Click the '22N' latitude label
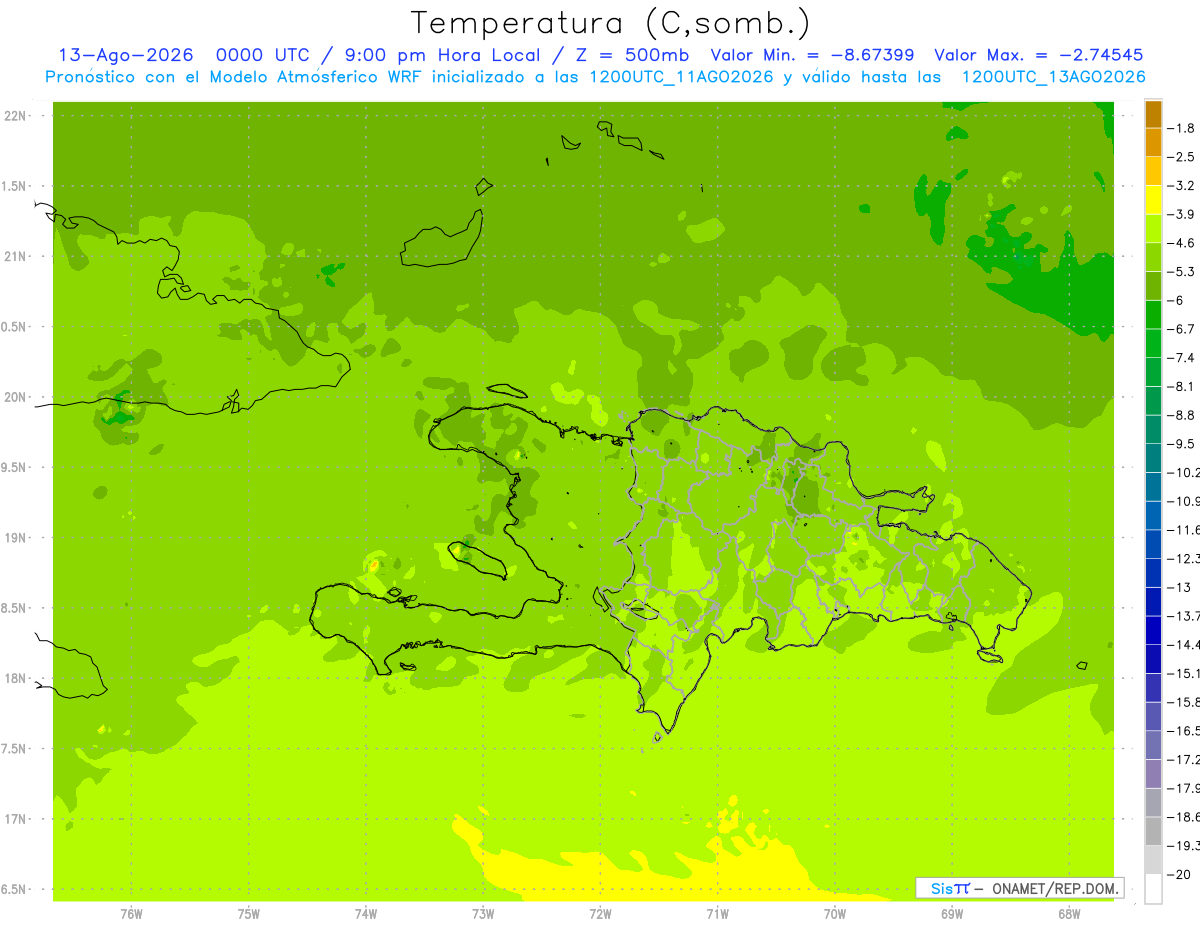1200x927 pixels. coord(16,116)
